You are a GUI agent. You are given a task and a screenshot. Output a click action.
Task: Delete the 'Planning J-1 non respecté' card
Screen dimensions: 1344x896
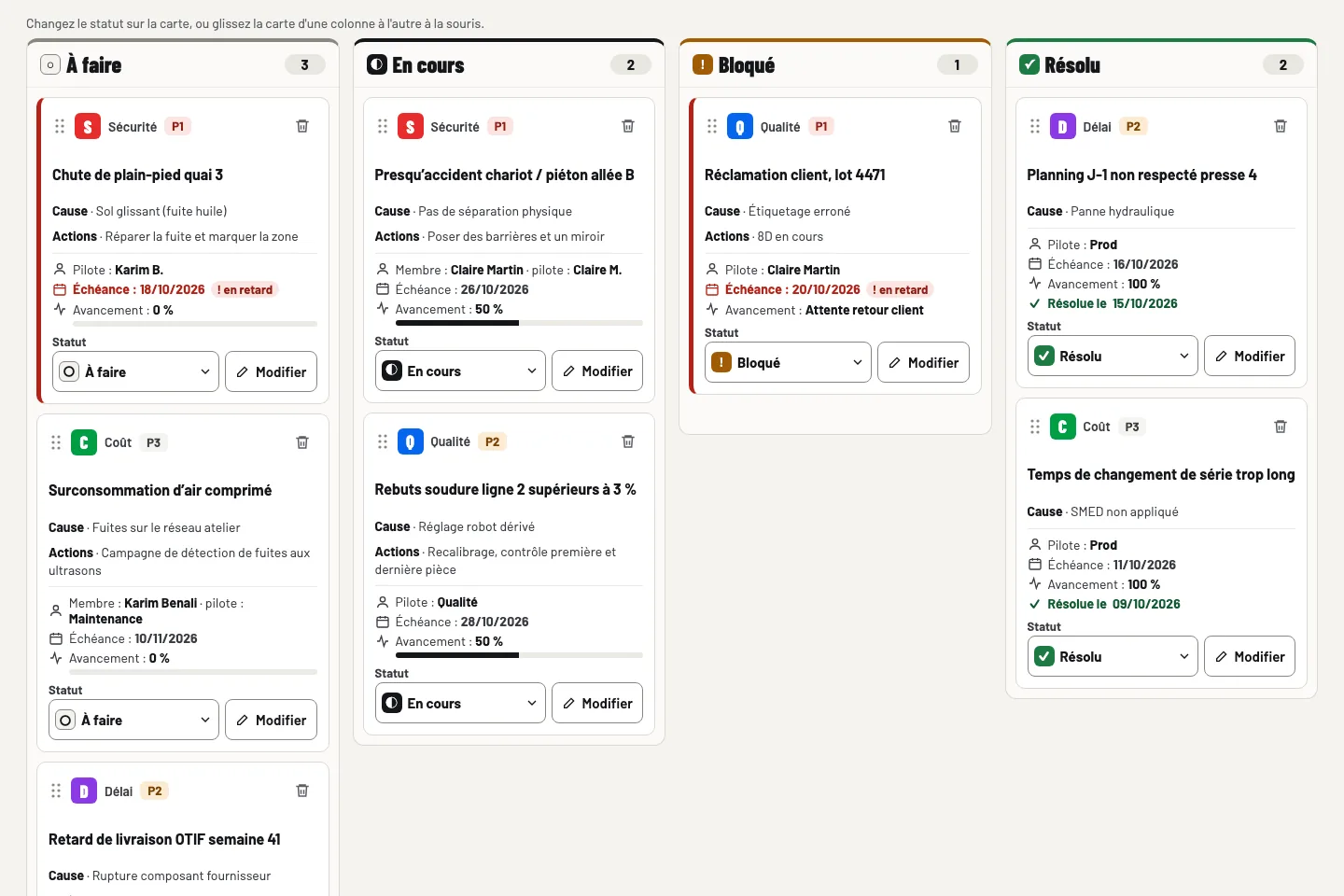click(1281, 126)
